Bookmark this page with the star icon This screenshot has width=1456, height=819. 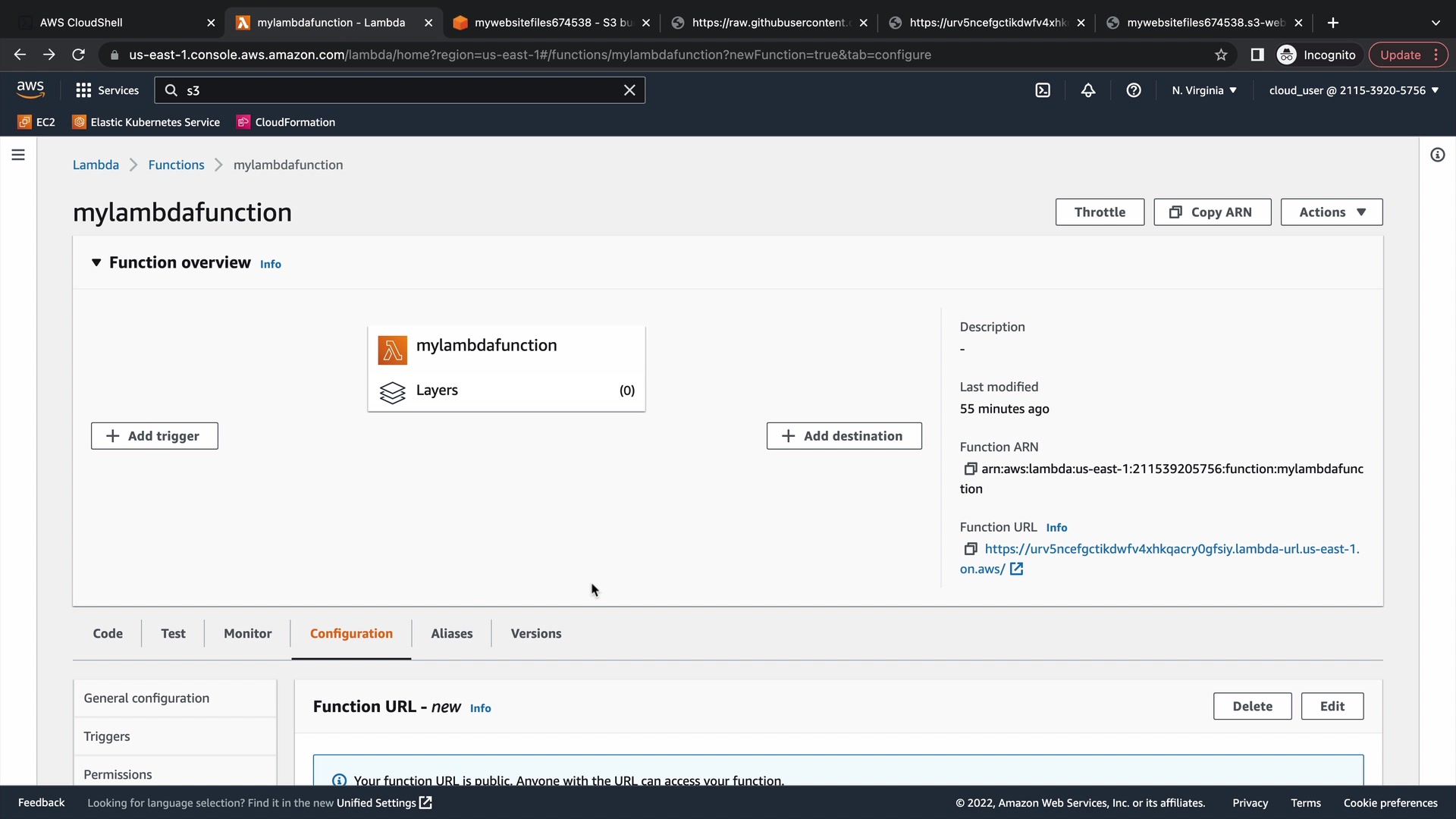pos(1221,55)
